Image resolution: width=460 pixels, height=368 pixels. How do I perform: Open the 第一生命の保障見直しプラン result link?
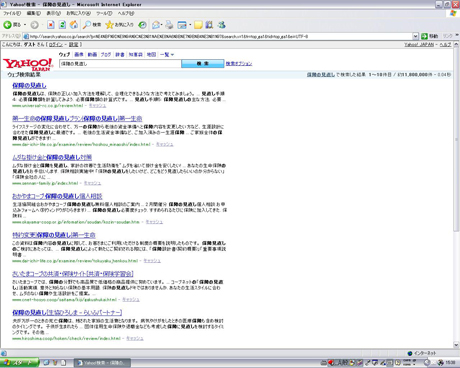tap(77, 118)
